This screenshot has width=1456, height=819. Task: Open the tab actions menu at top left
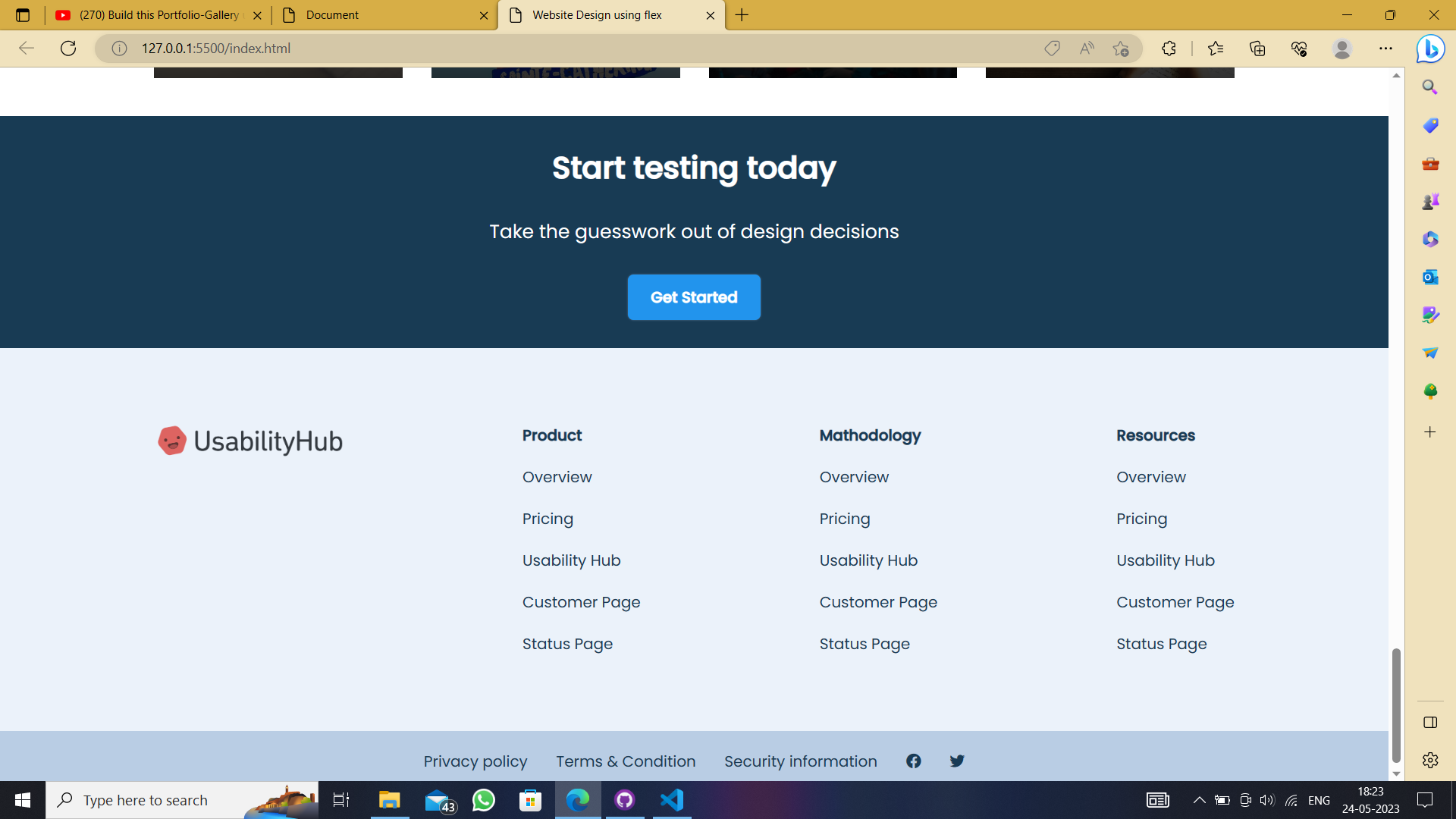pos(22,14)
